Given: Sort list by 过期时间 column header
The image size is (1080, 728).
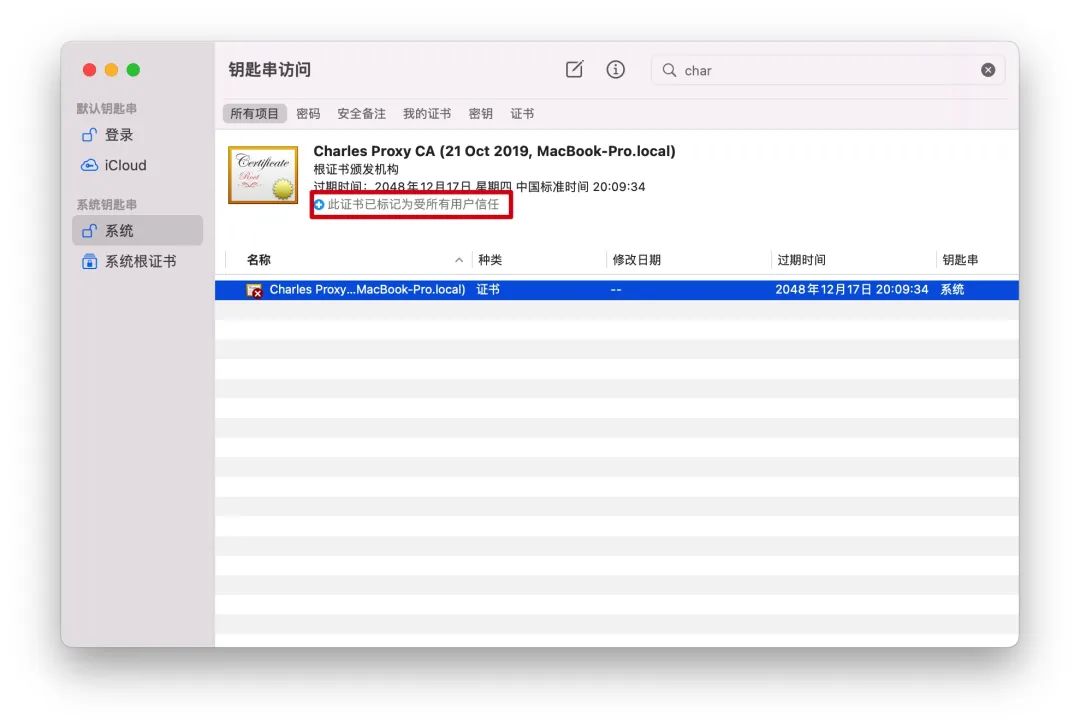Looking at the screenshot, I should point(802,260).
